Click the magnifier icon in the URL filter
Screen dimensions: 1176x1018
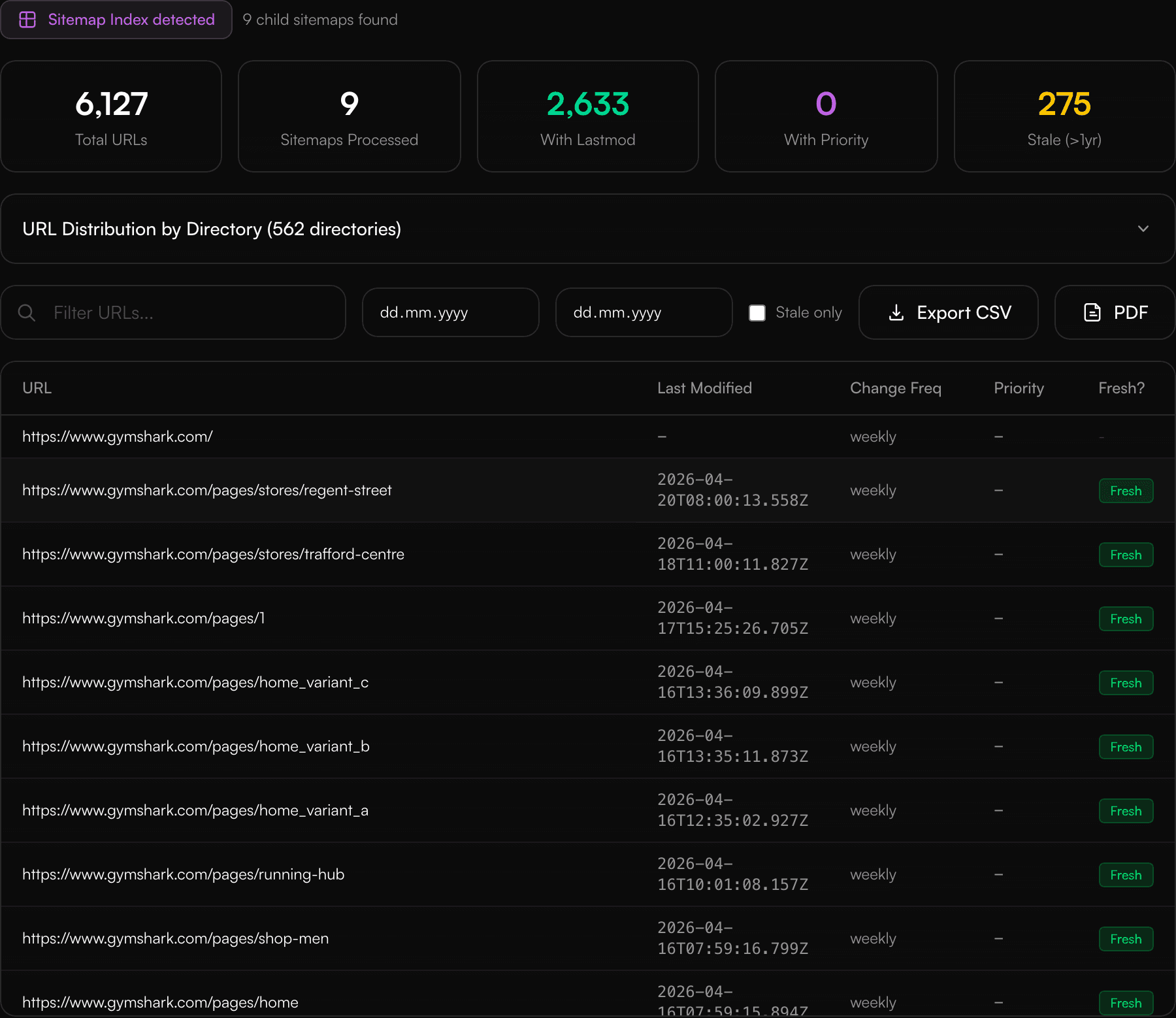[x=27, y=312]
